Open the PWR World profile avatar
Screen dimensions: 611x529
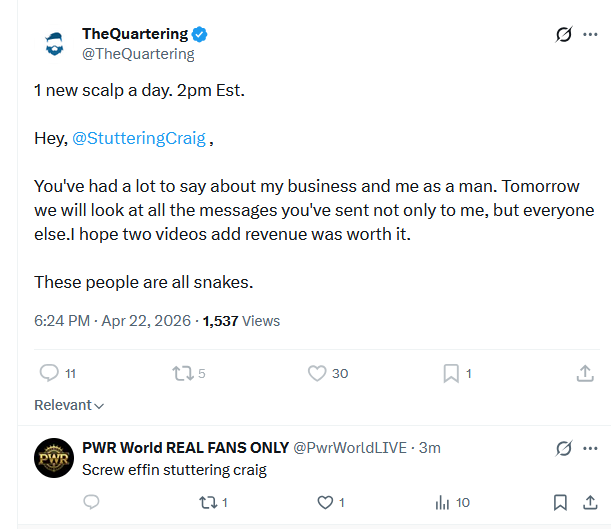tap(54, 458)
